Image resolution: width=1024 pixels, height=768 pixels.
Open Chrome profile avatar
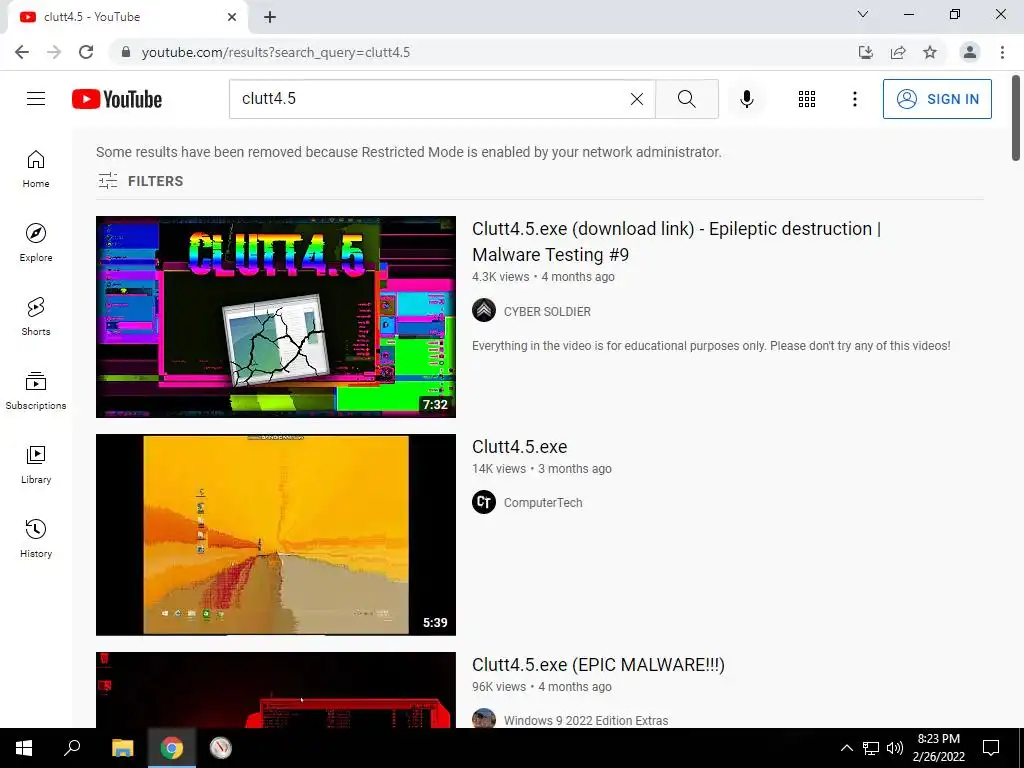coord(970,52)
